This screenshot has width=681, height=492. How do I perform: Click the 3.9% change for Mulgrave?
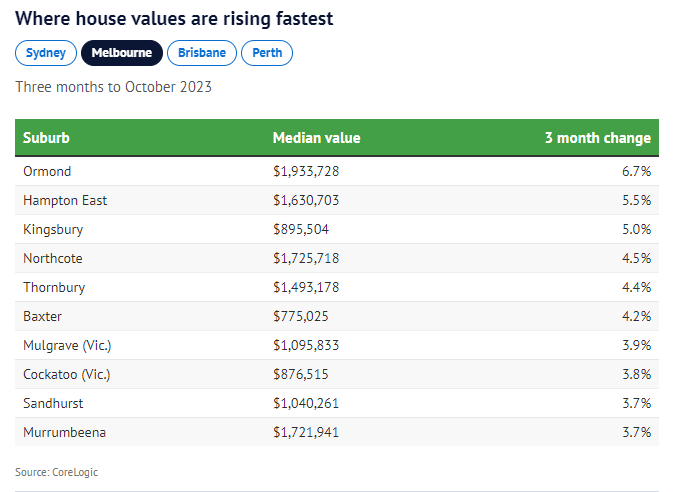(637, 345)
